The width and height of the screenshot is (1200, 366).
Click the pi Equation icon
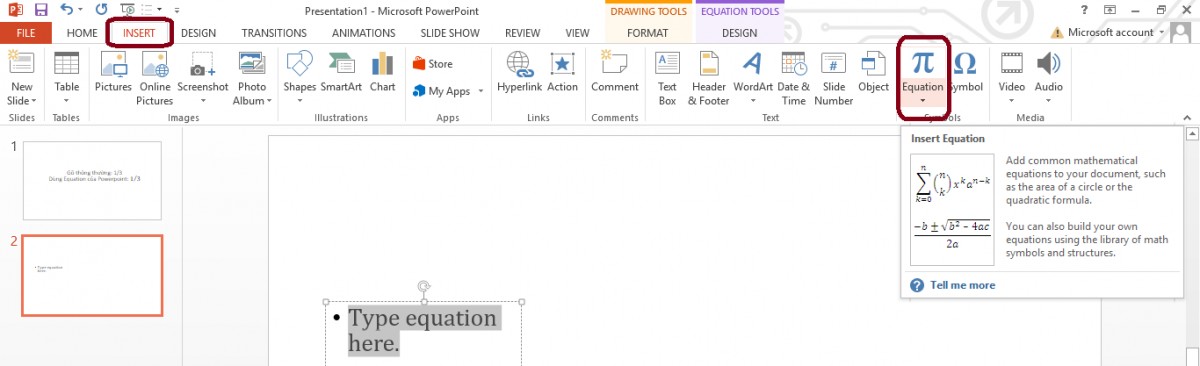(x=923, y=64)
